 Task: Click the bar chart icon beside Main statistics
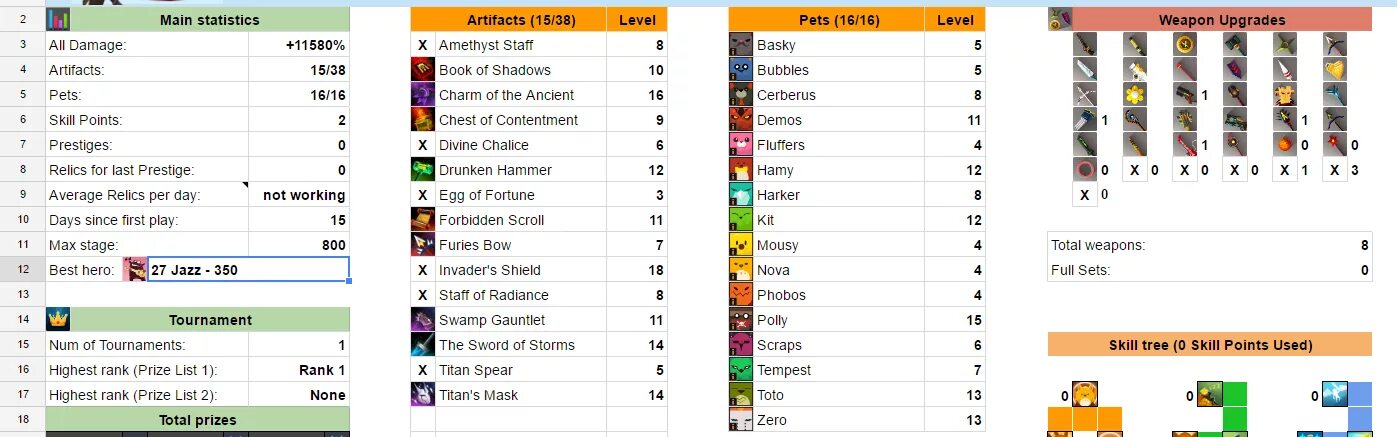pyautogui.click(x=58, y=20)
